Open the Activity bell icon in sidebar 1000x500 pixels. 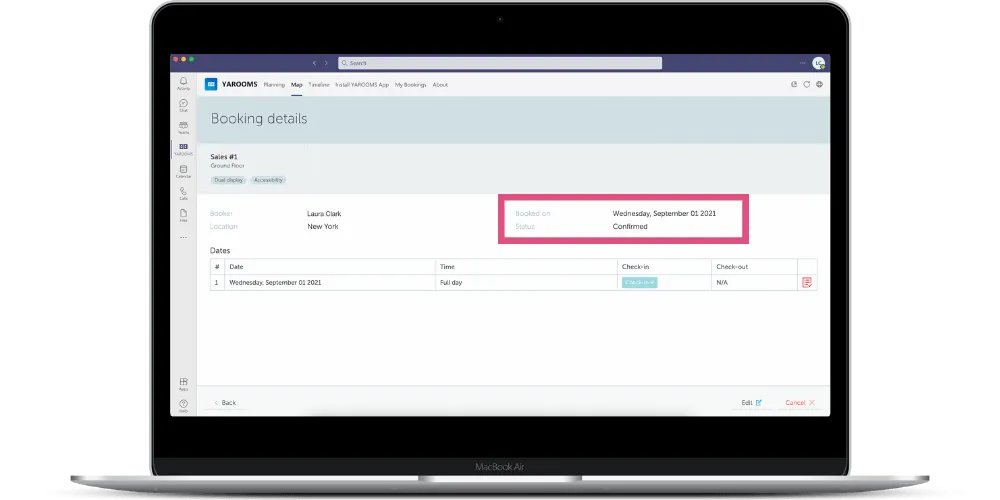click(183, 82)
